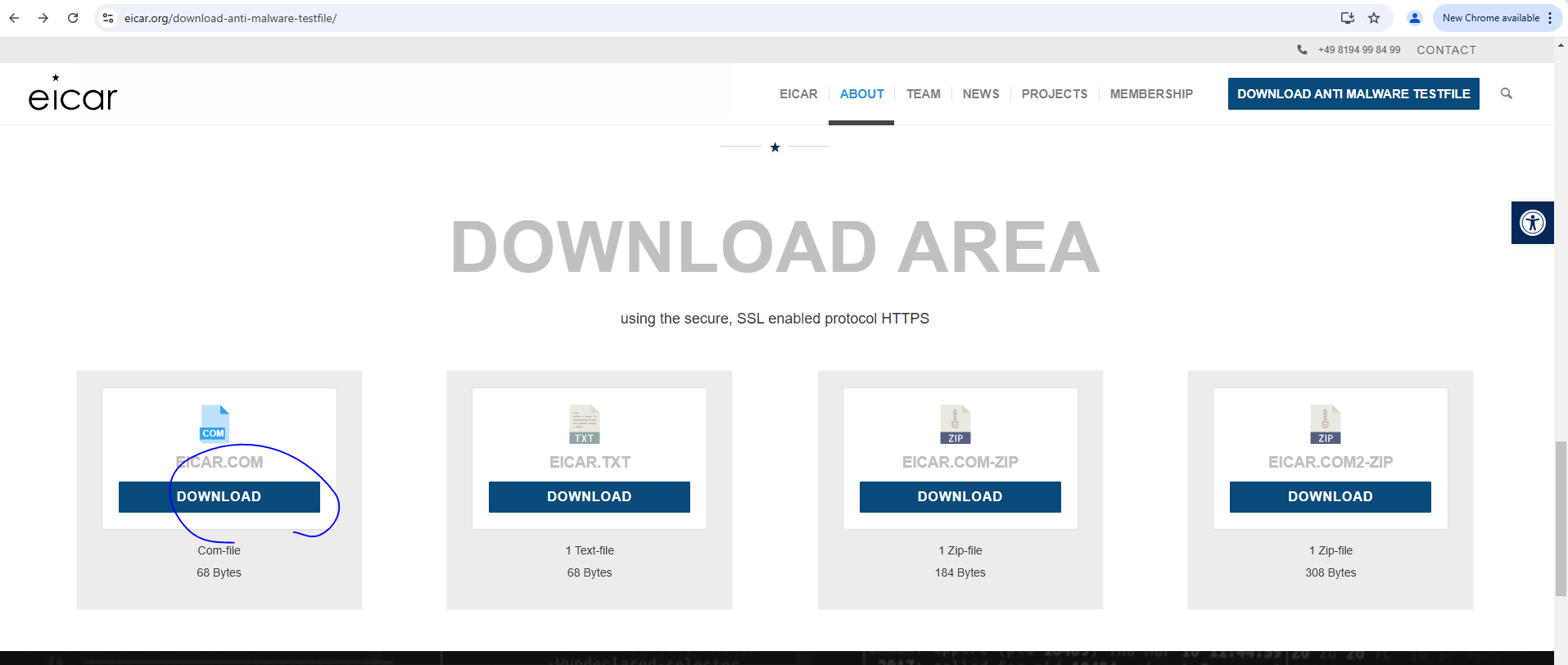This screenshot has width=1568, height=665.
Task: Download the EICAR.TXT file
Action: 590,497
